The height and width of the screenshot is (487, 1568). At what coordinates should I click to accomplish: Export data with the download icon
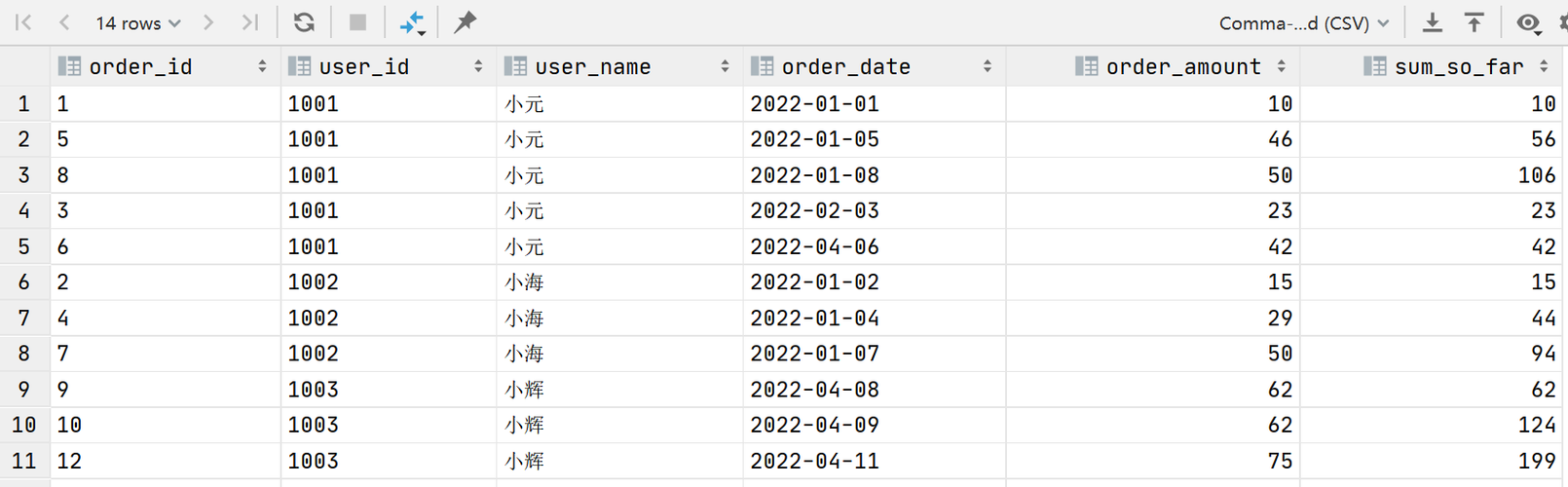[1432, 22]
